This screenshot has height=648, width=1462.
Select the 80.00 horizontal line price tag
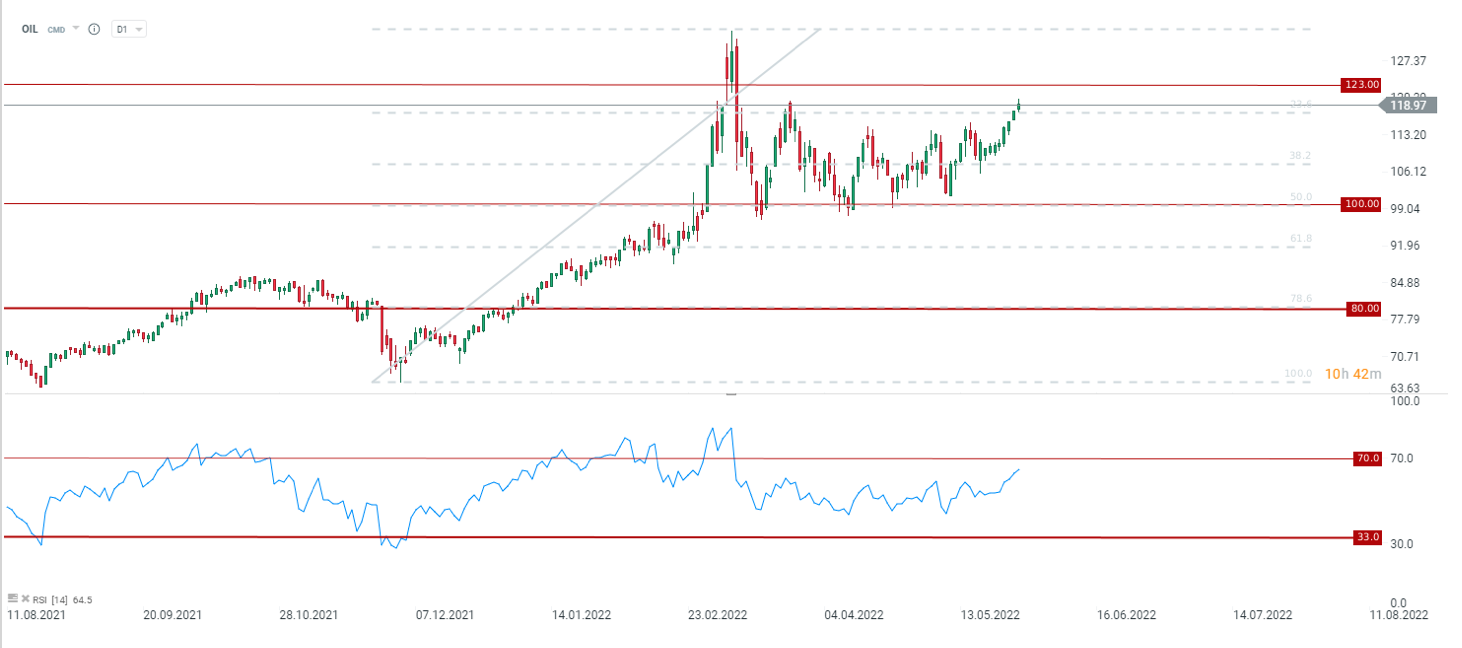[x=1364, y=308]
